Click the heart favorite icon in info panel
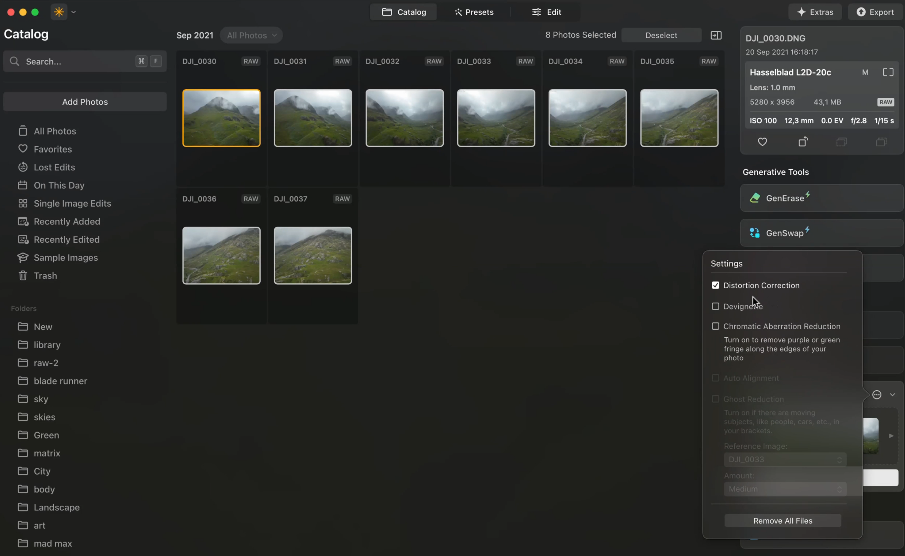Viewport: 905px width, 556px height. 762,143
